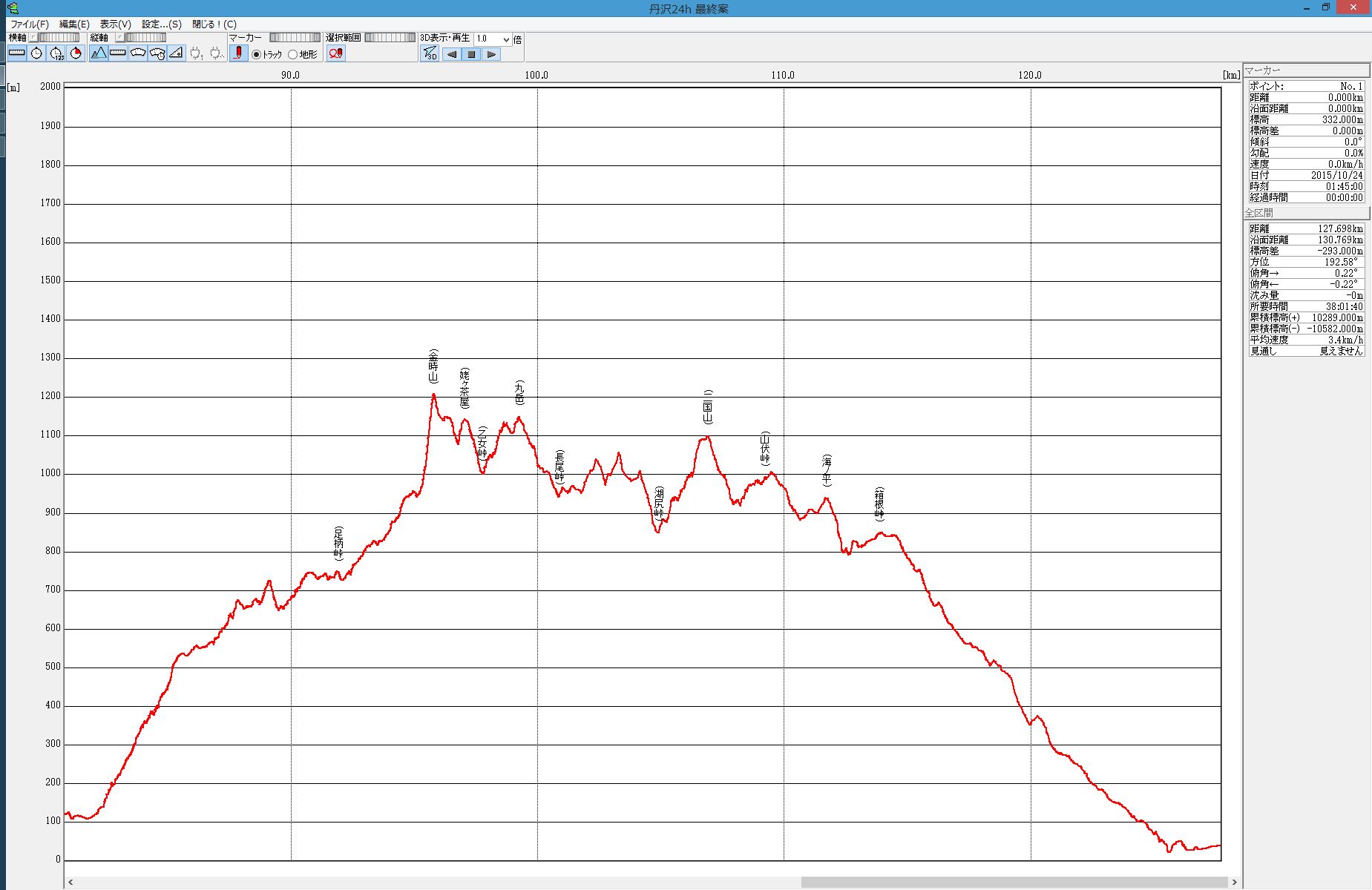This screenshot has height=890, width=1372.
Task: Click the 見通し value 見えません
Action: 1342,351
